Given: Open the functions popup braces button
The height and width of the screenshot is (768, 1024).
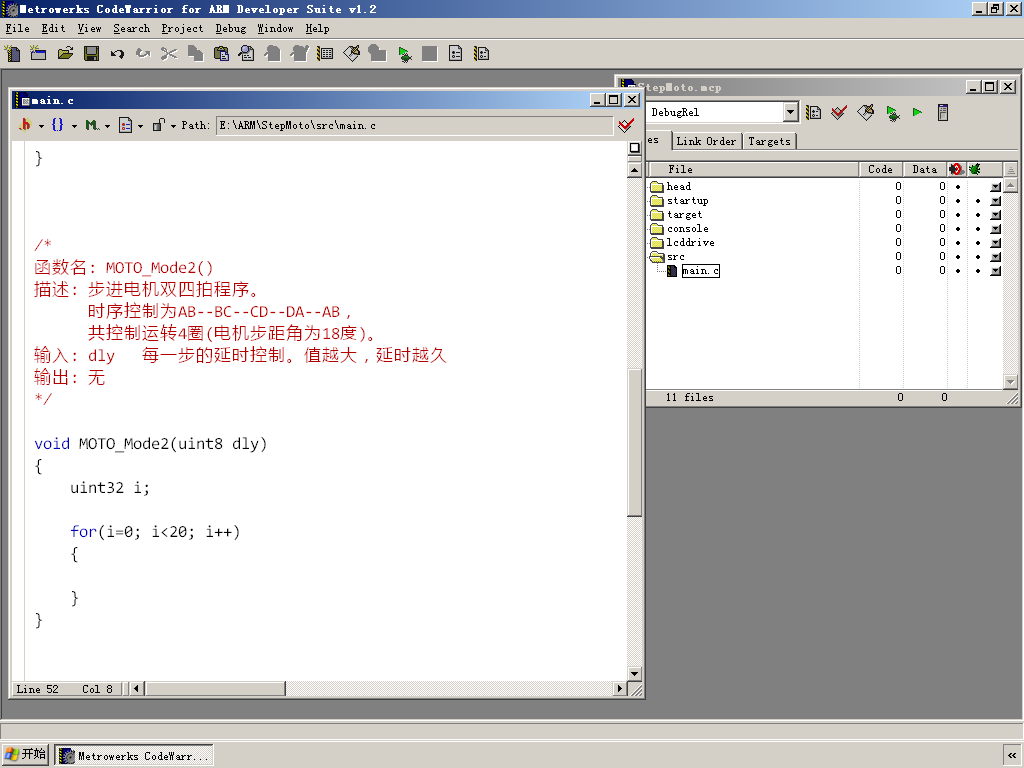Looking at the screenshot, I should 63,125.
